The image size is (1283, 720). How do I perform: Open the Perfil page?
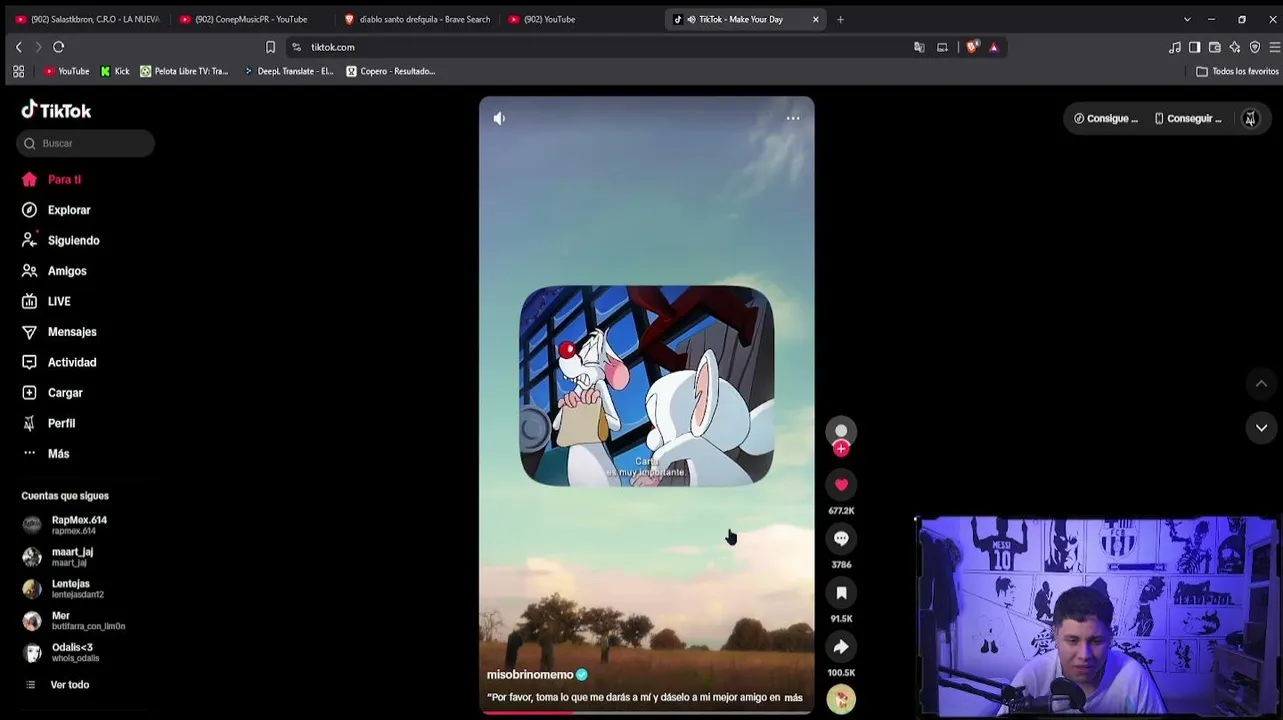coord(48,423)
